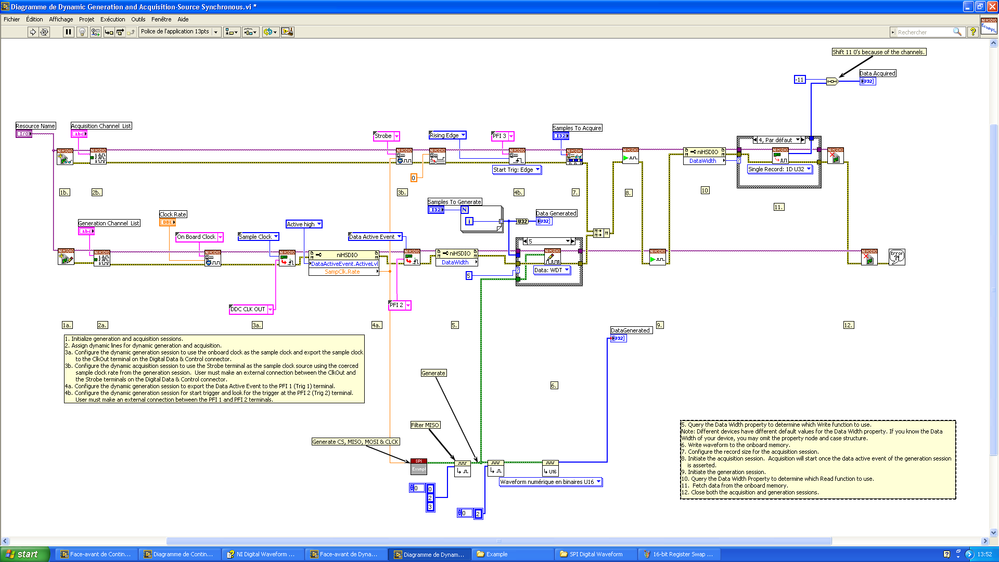Open the Reorder toolbar menu
The width and height of the screenshot is (999, 562).
(270, 32)
